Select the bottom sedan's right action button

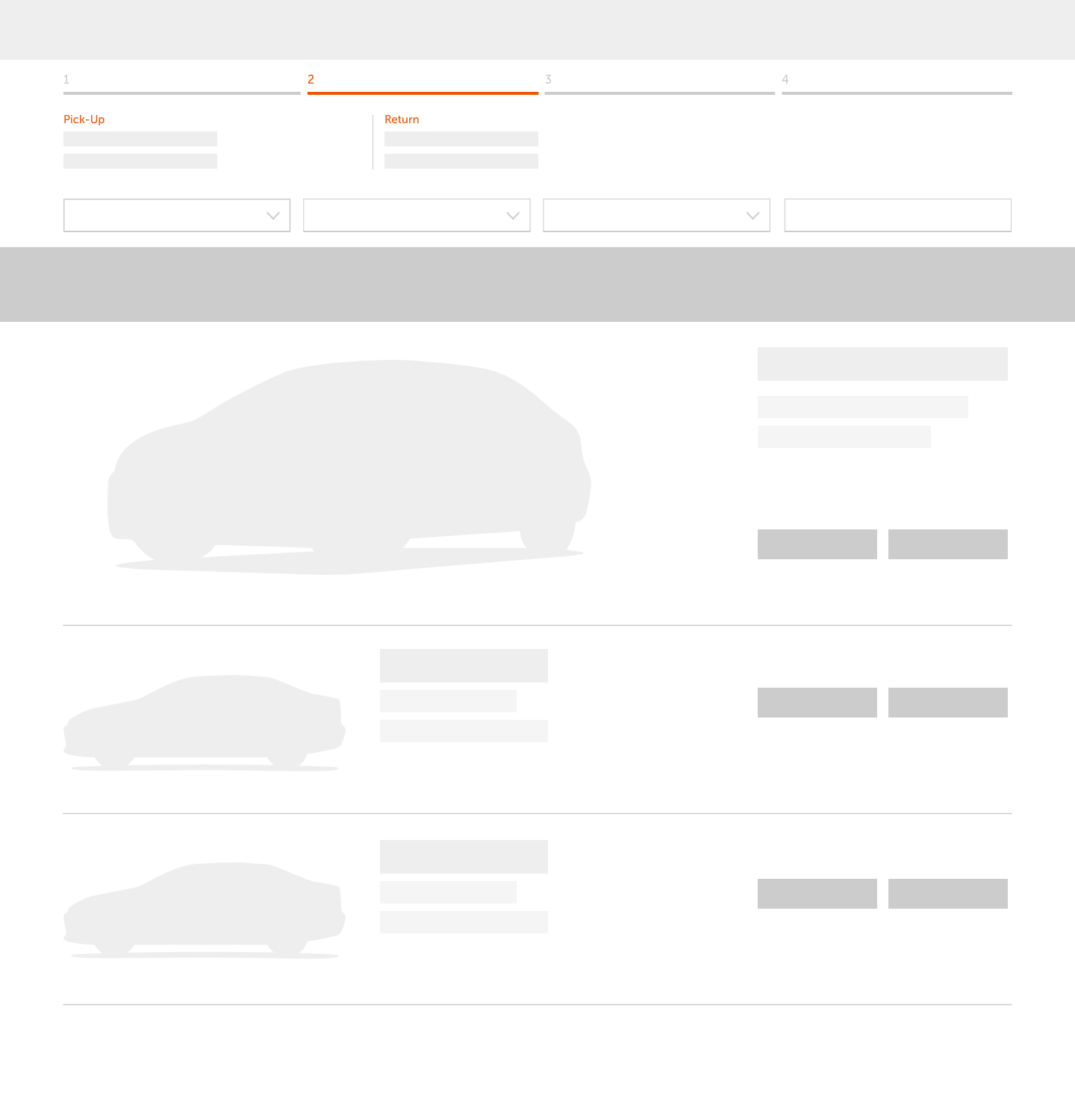948,894
